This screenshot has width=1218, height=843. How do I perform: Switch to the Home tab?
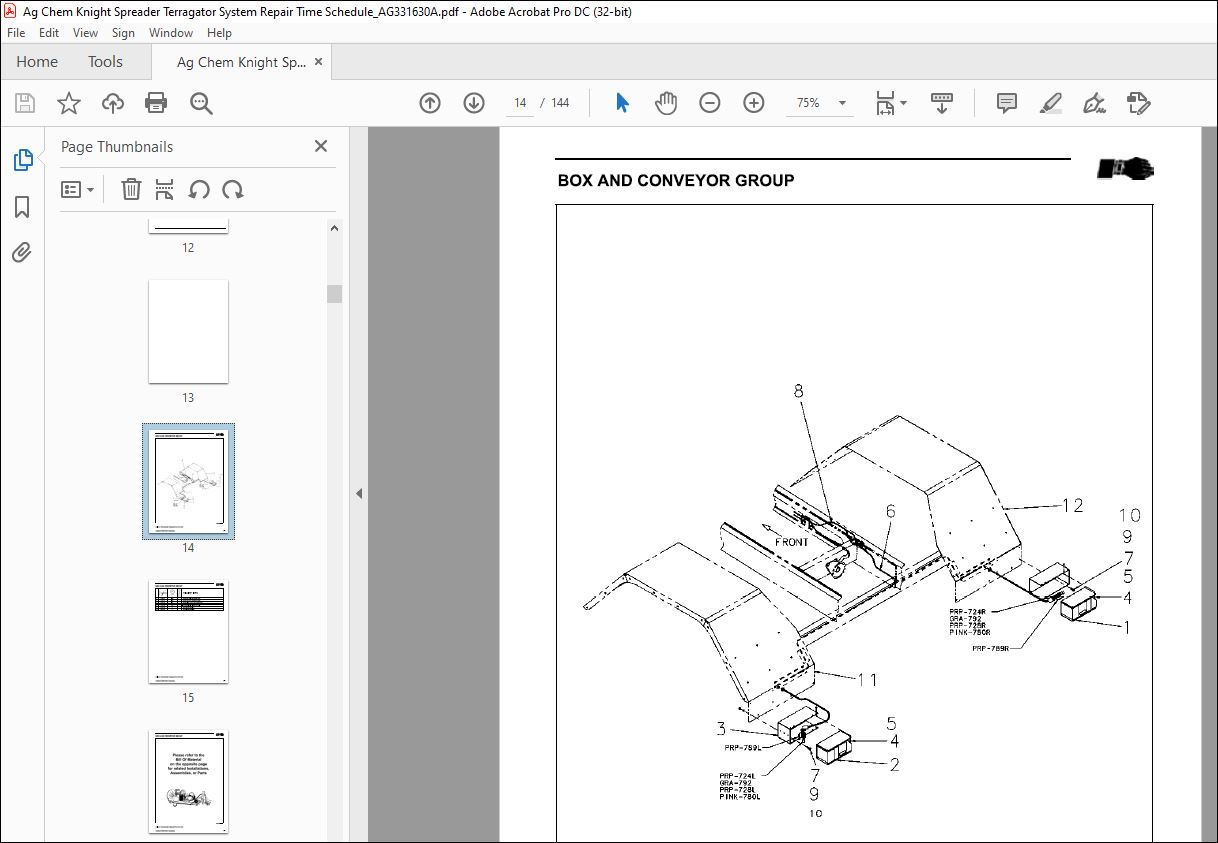click(37, 62)
